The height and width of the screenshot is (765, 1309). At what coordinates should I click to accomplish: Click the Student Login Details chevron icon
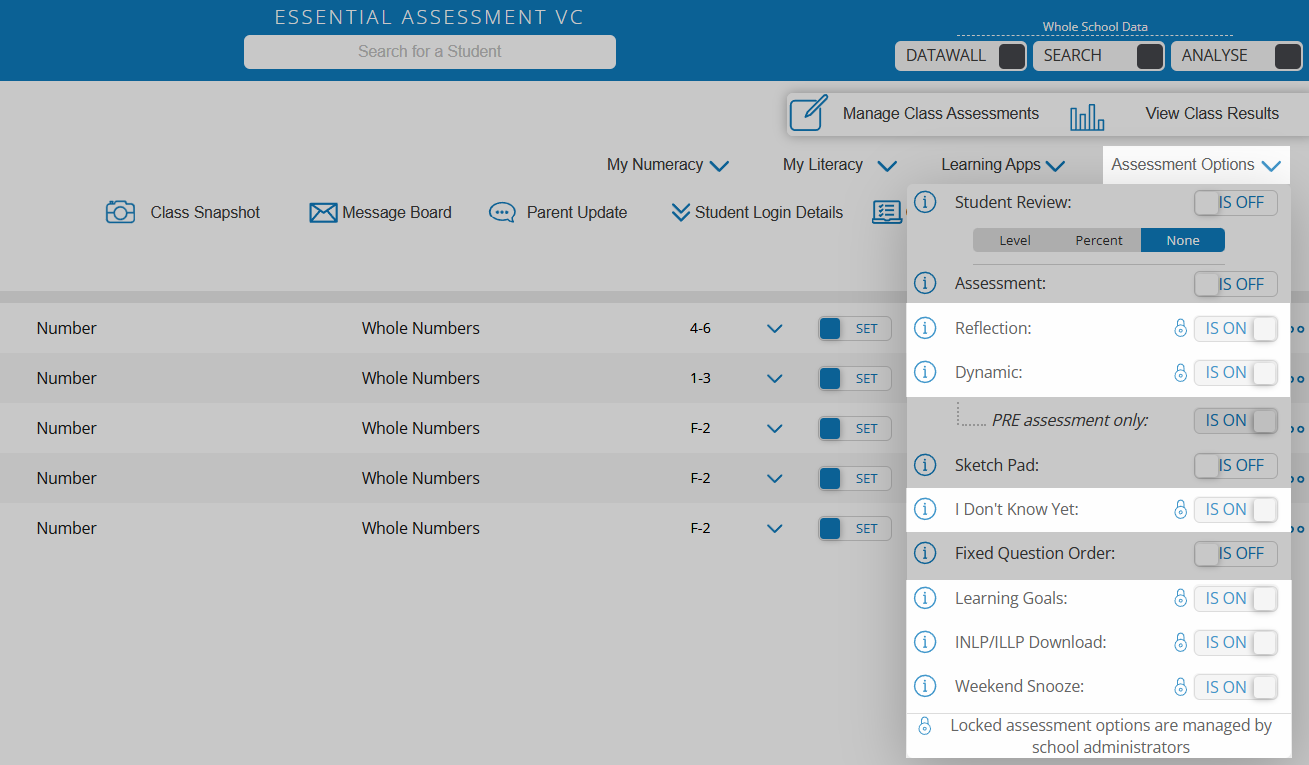tap(681, 212)
